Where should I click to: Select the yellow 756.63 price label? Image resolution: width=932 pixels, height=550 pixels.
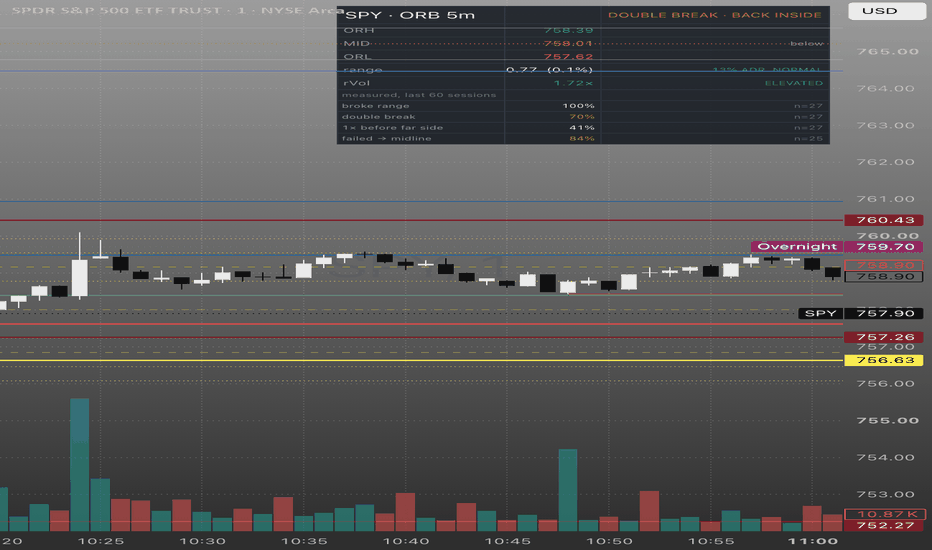click(x=884, y=360)
